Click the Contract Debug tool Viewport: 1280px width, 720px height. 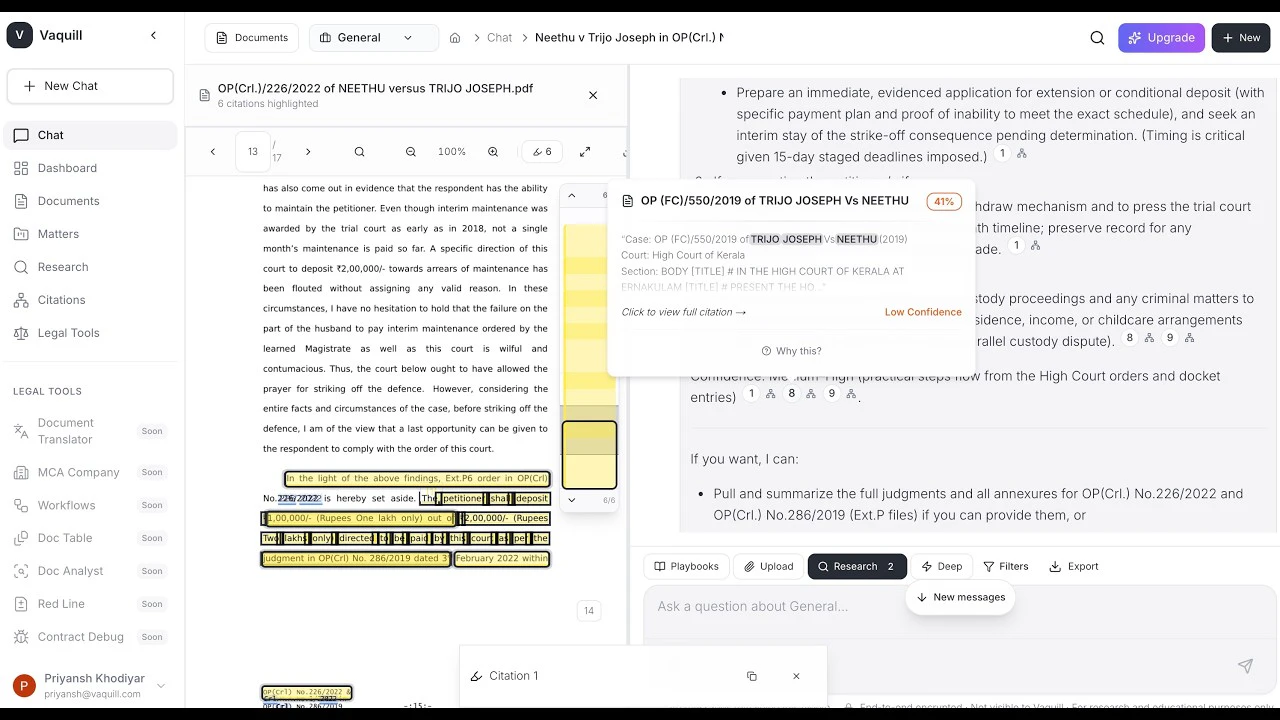90,637
